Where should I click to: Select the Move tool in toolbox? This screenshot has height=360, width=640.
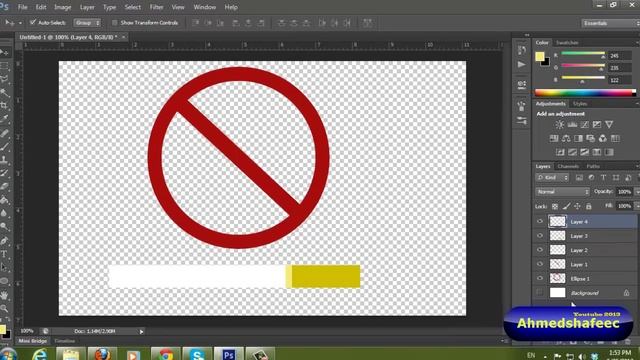tap(4, 52)
